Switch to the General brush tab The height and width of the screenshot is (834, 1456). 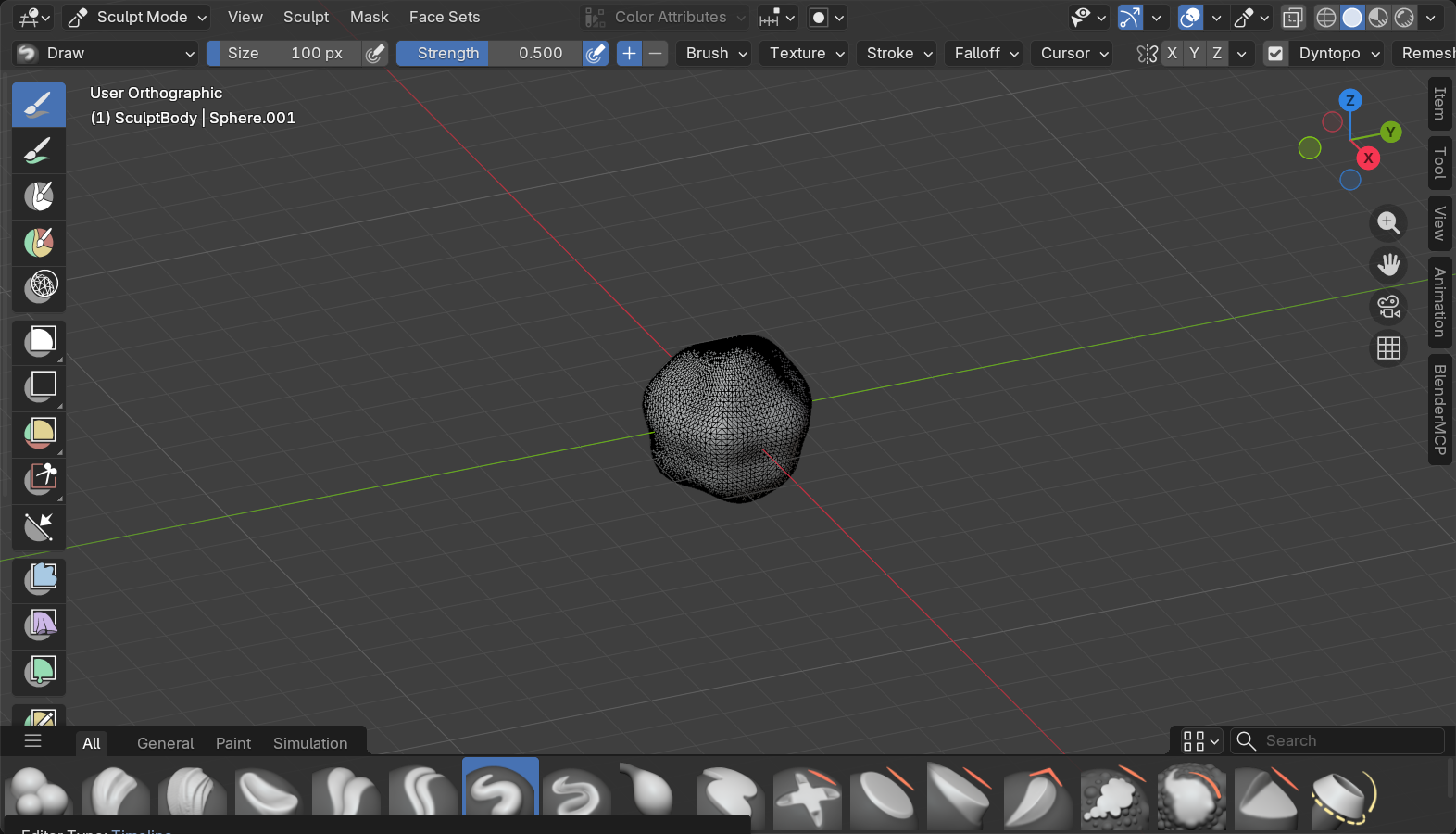coord(165,743)
